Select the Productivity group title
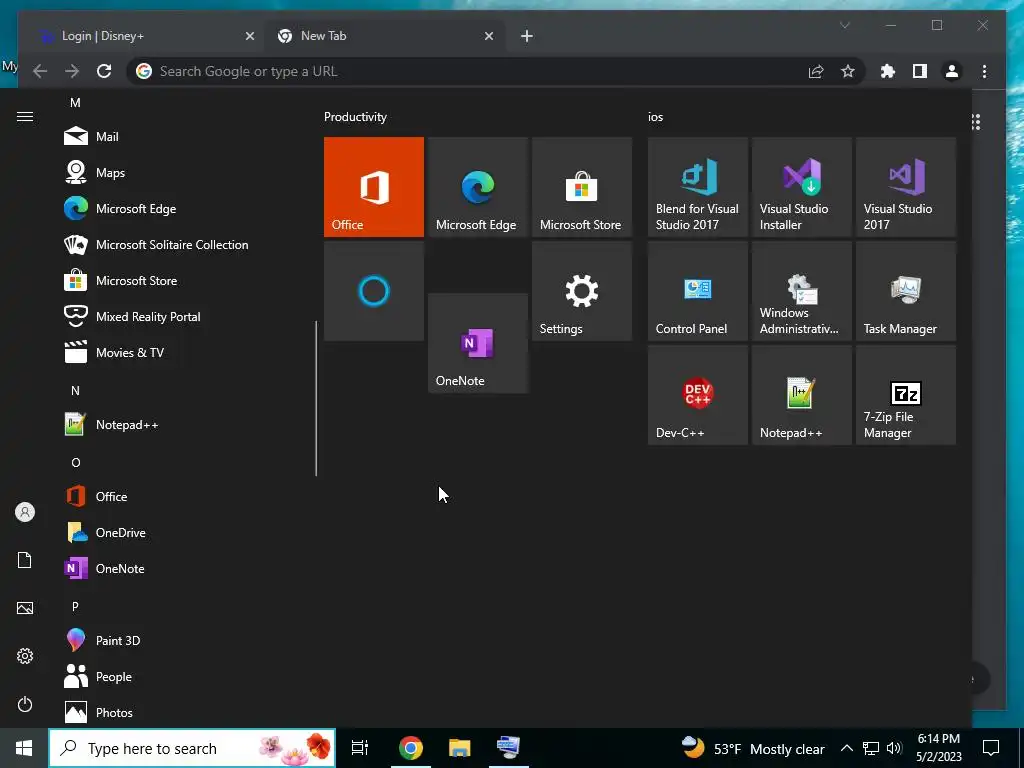1024x768 pixels. [x=355, y=117]
